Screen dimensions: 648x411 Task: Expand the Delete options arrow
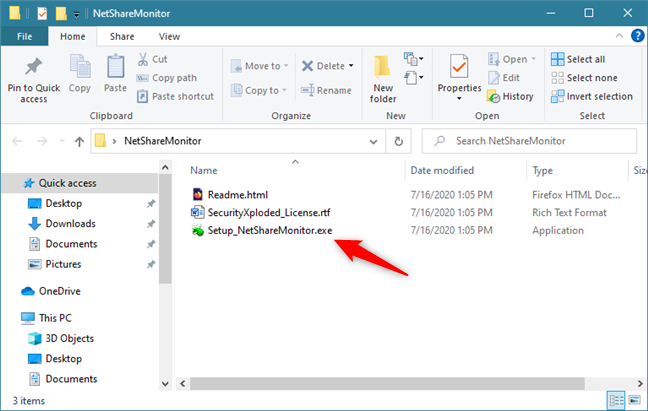pos(351,66)
